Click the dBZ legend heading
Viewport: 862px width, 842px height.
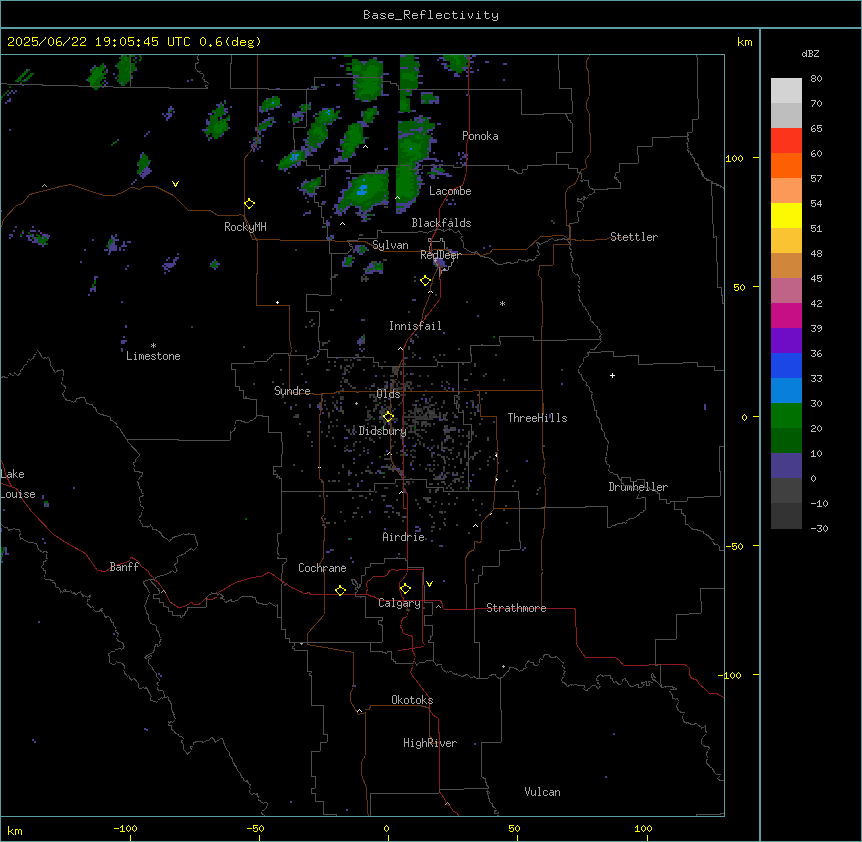810,54
